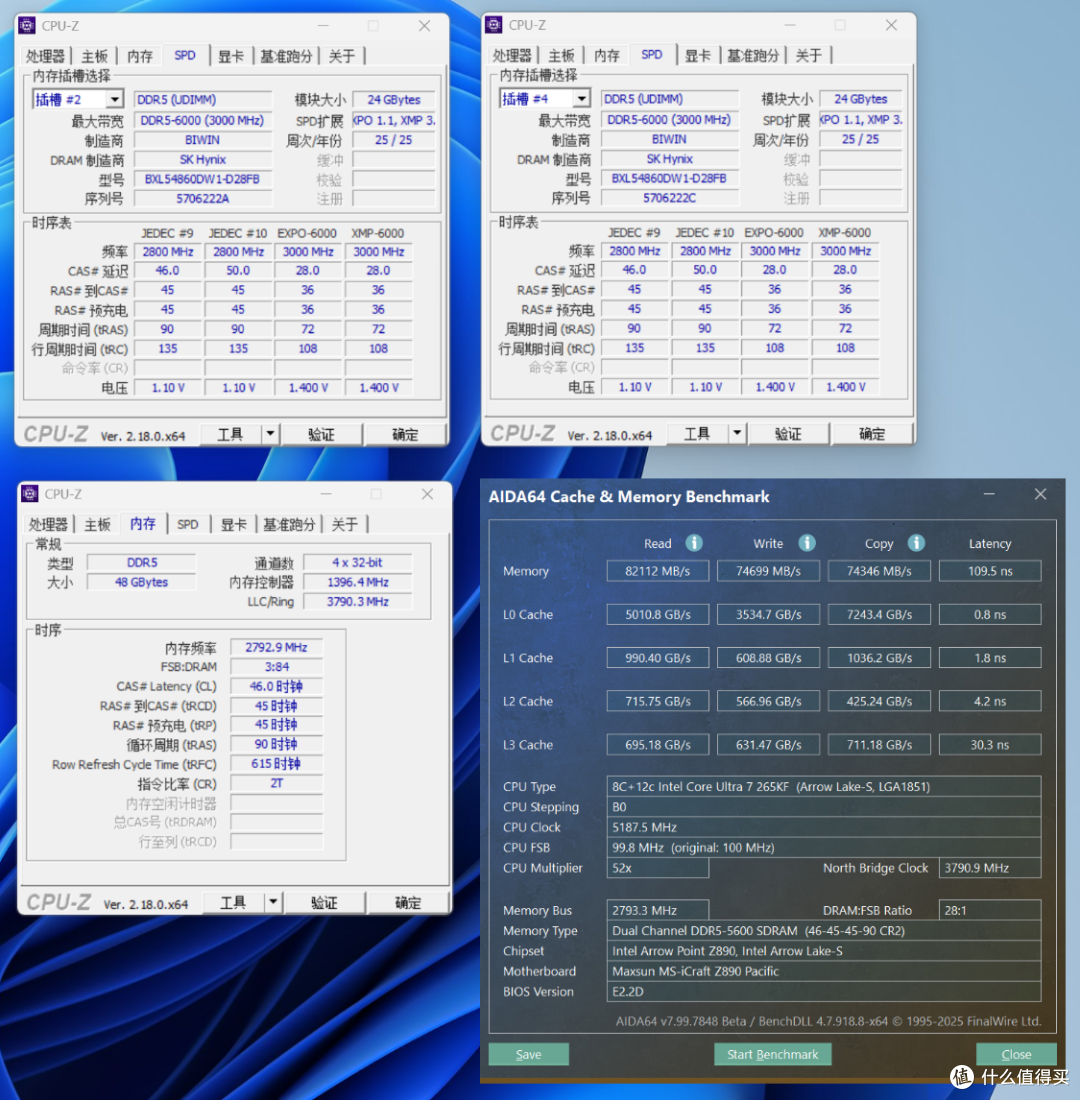This screenshot has height=1100, width=1080.
Task: Click L3 Cache Read value 695.18 GB/s
Action: click(x=658, y=744)
